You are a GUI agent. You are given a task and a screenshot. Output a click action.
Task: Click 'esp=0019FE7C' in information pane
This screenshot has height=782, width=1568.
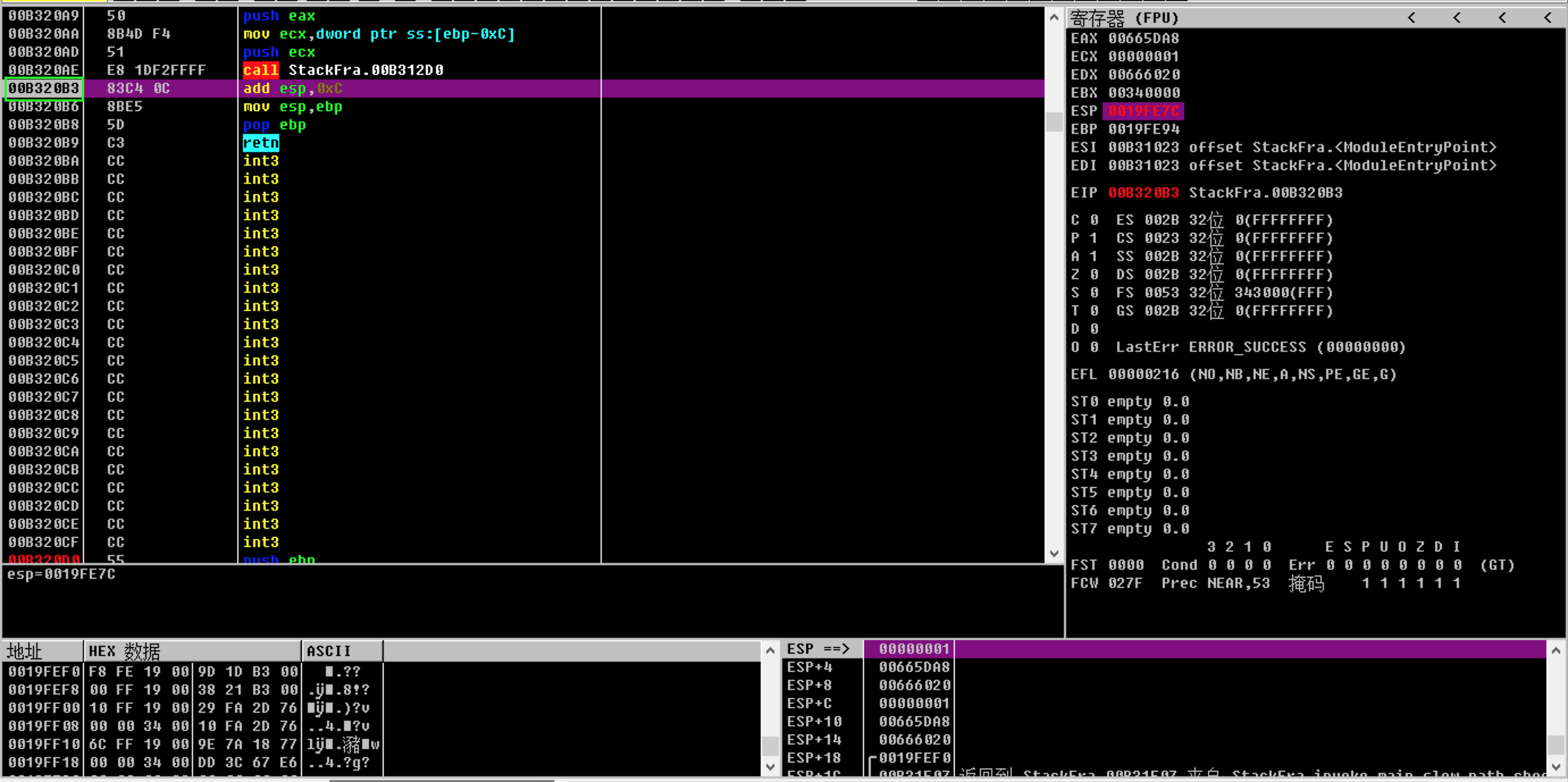click(61, 574)
